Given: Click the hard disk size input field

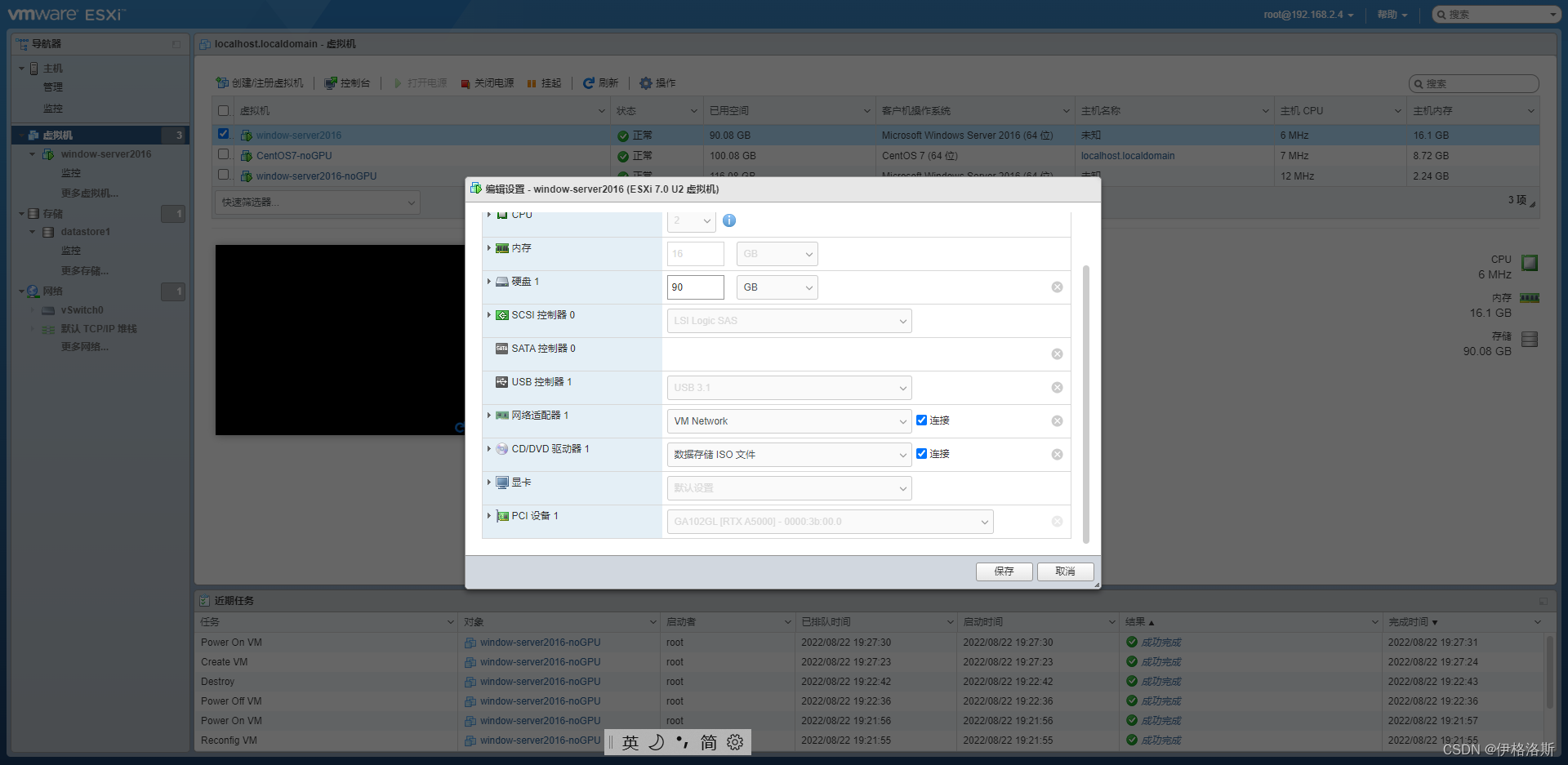Looking at the screenshot, I should pos(696,287).
